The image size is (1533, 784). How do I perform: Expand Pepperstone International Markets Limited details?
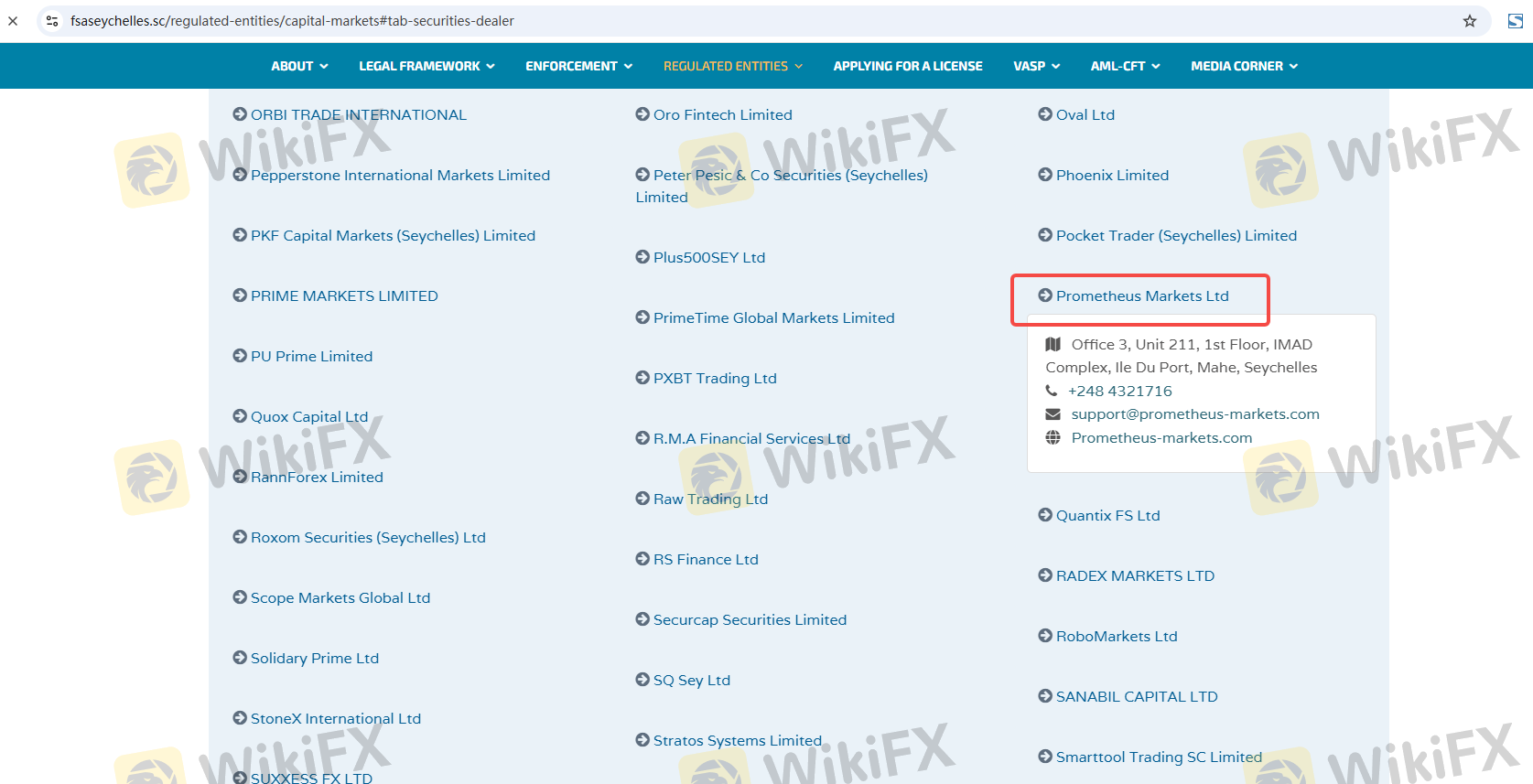coord(400,175)
